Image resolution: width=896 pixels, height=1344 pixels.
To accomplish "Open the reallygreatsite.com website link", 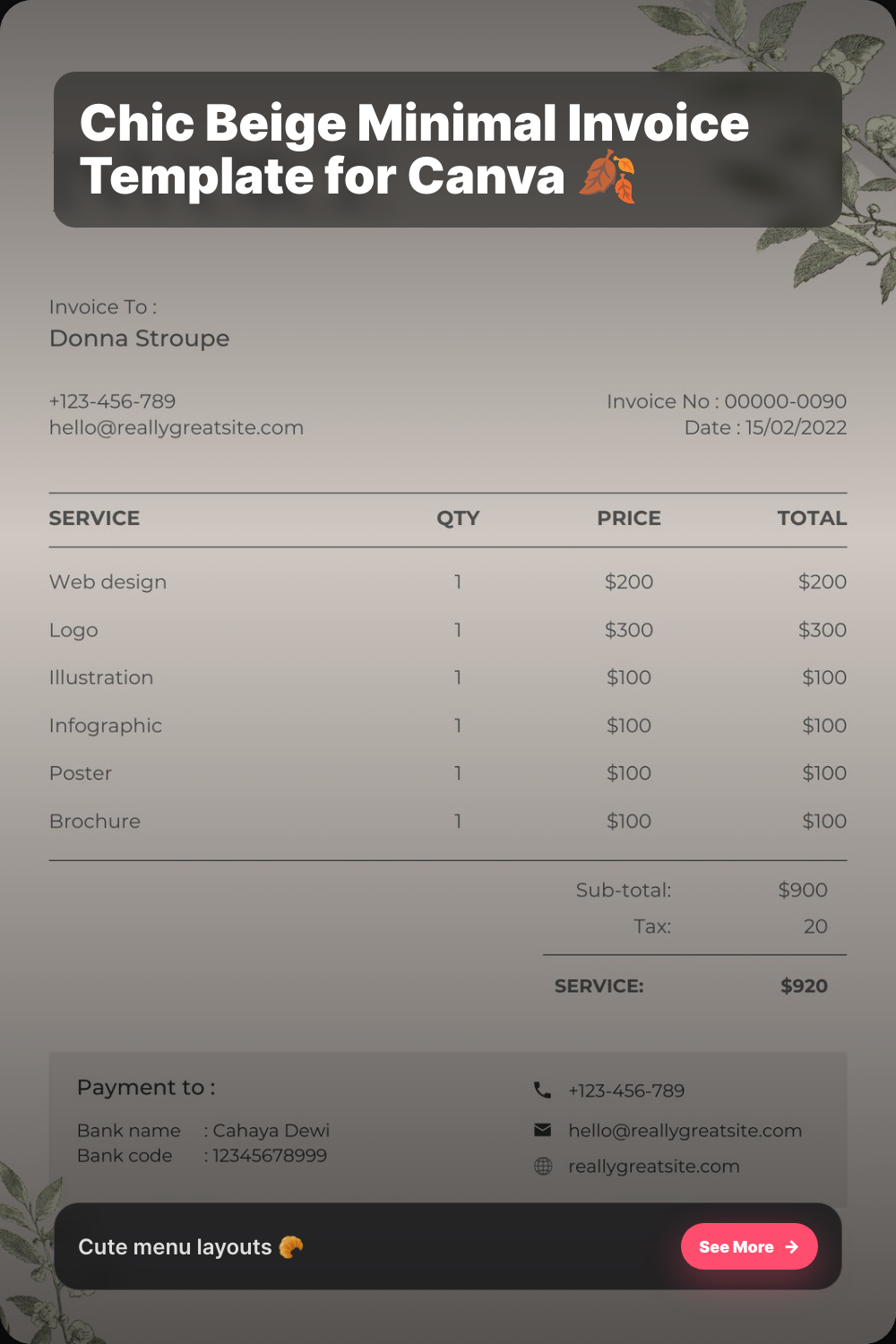I will tap(653, 1166).
